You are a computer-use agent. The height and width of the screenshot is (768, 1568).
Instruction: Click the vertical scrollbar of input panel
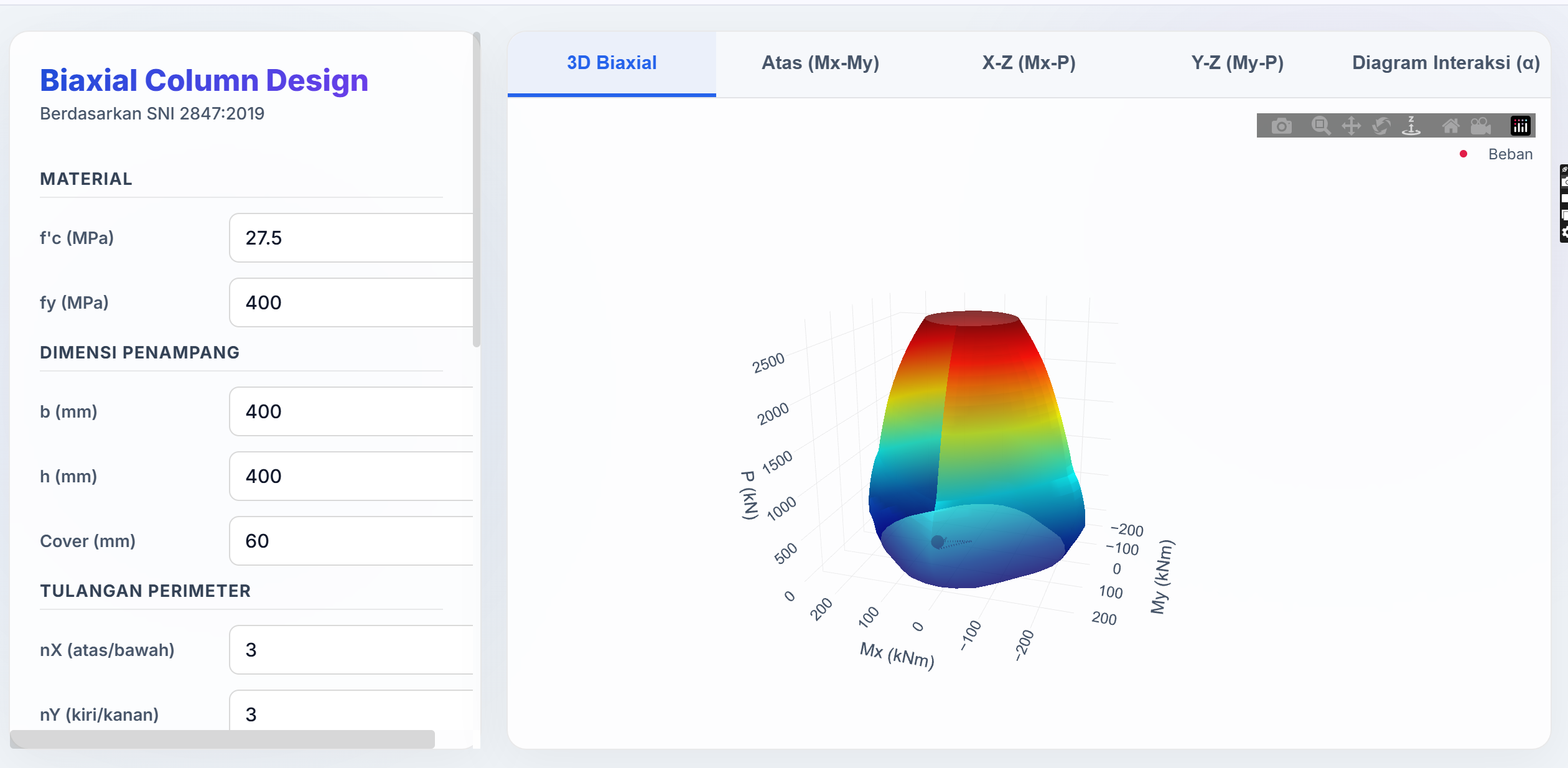[477, 190]
